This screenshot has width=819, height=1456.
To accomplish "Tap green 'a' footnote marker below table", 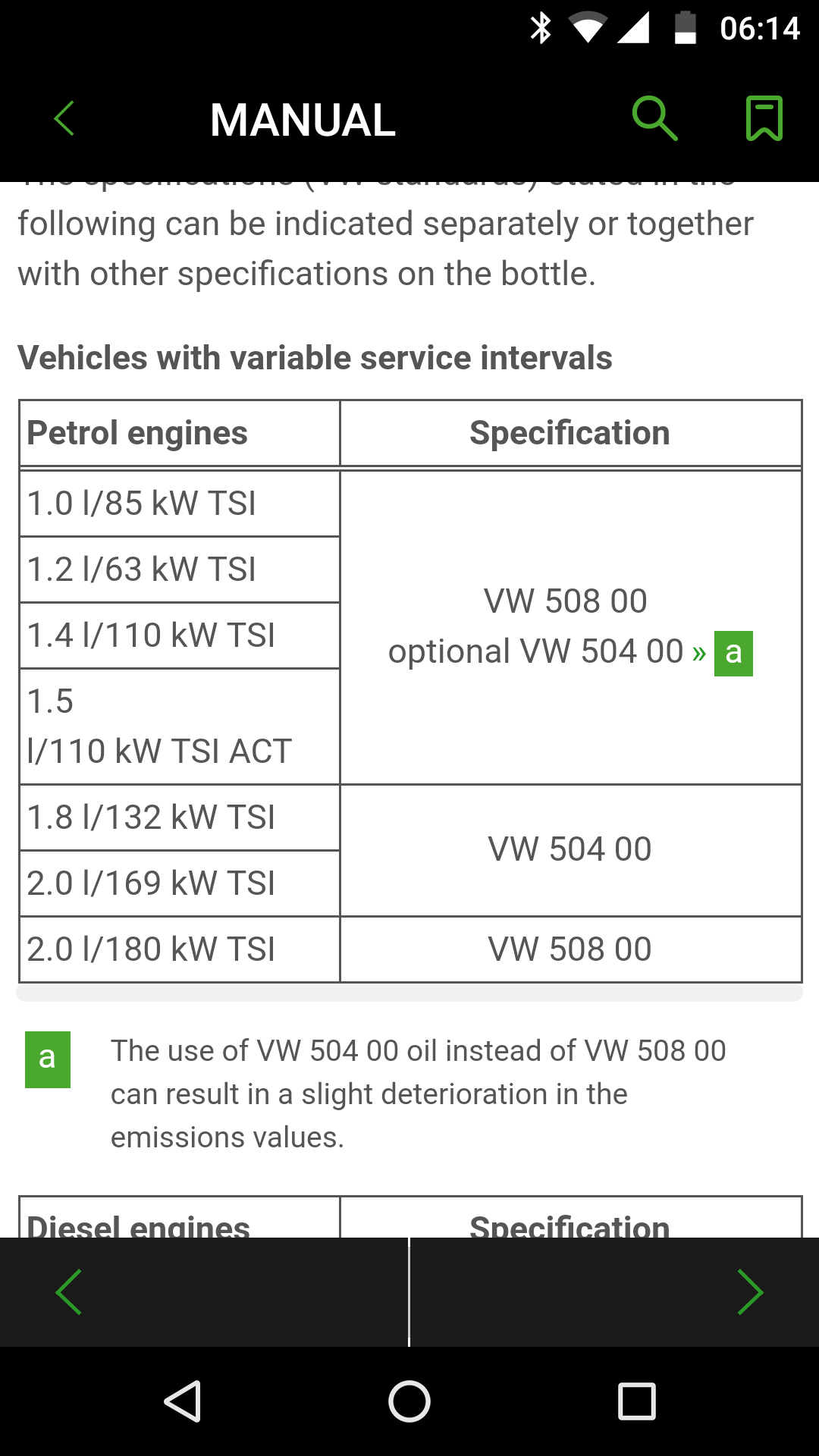I will [48, 1059].
